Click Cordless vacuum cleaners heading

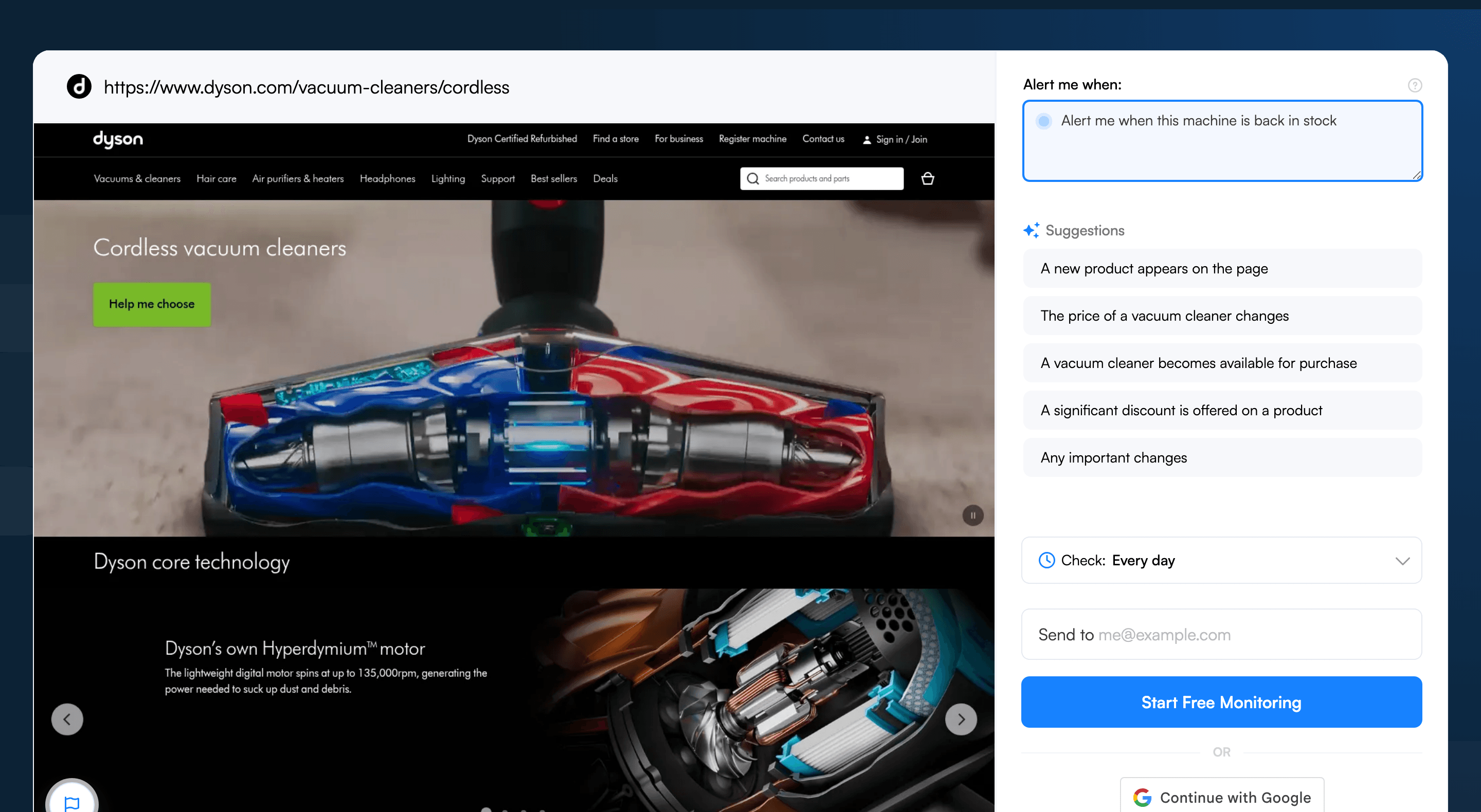(x=220, y=248)
